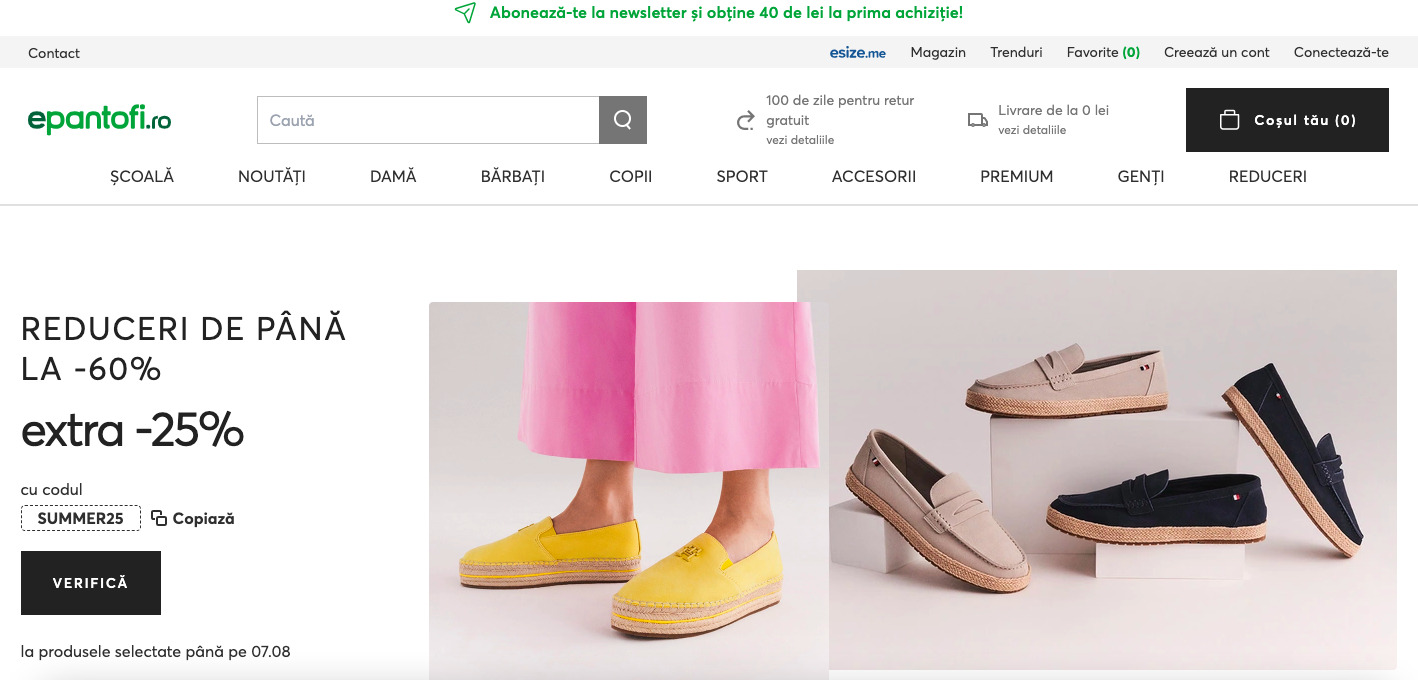Image resolution: width=1418 pixels, height=680 pixels.
Task: Open the esize.me link
Action: 857,53
